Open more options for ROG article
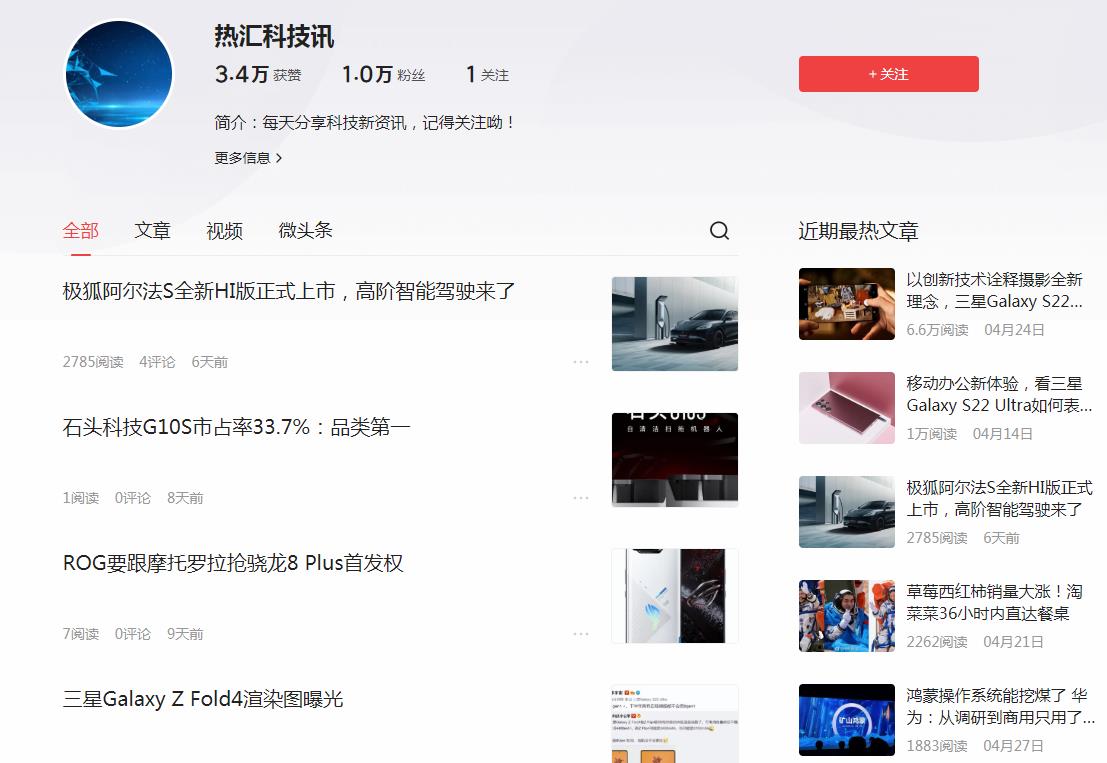The height and width of the screenshot is (763, 1107). (580, 635)
